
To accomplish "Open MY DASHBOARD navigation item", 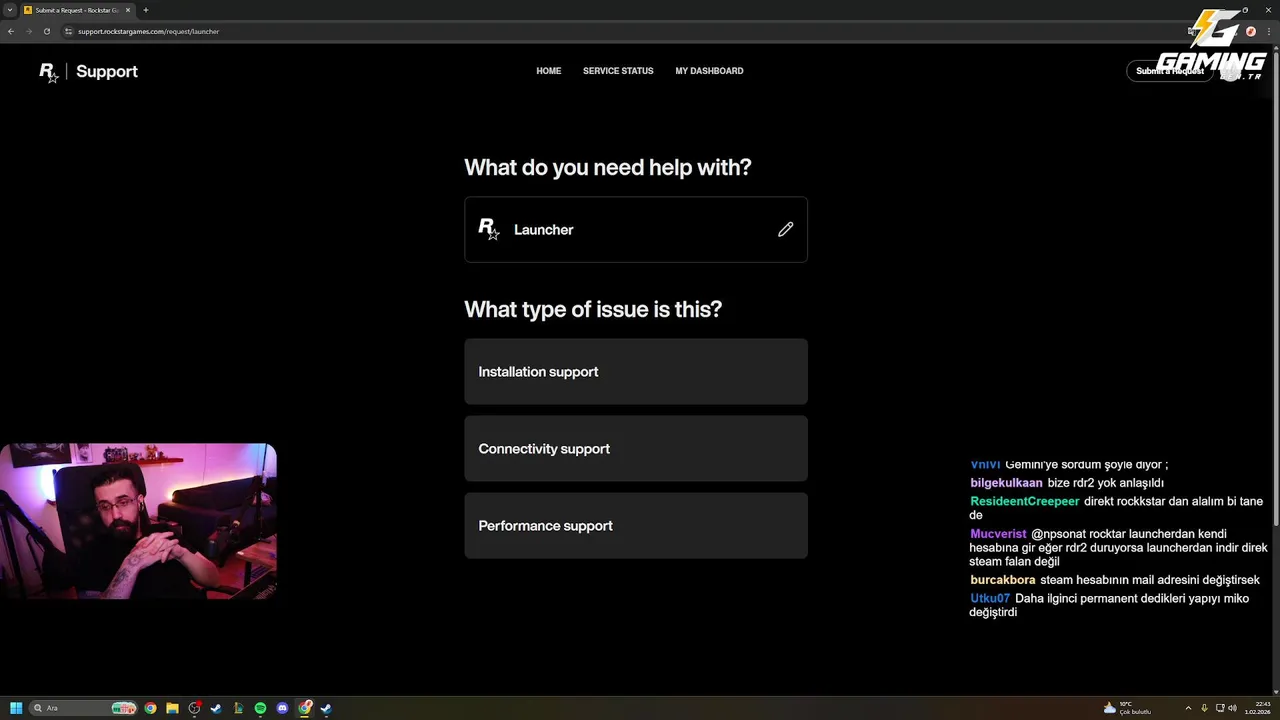I will (709, 71).
